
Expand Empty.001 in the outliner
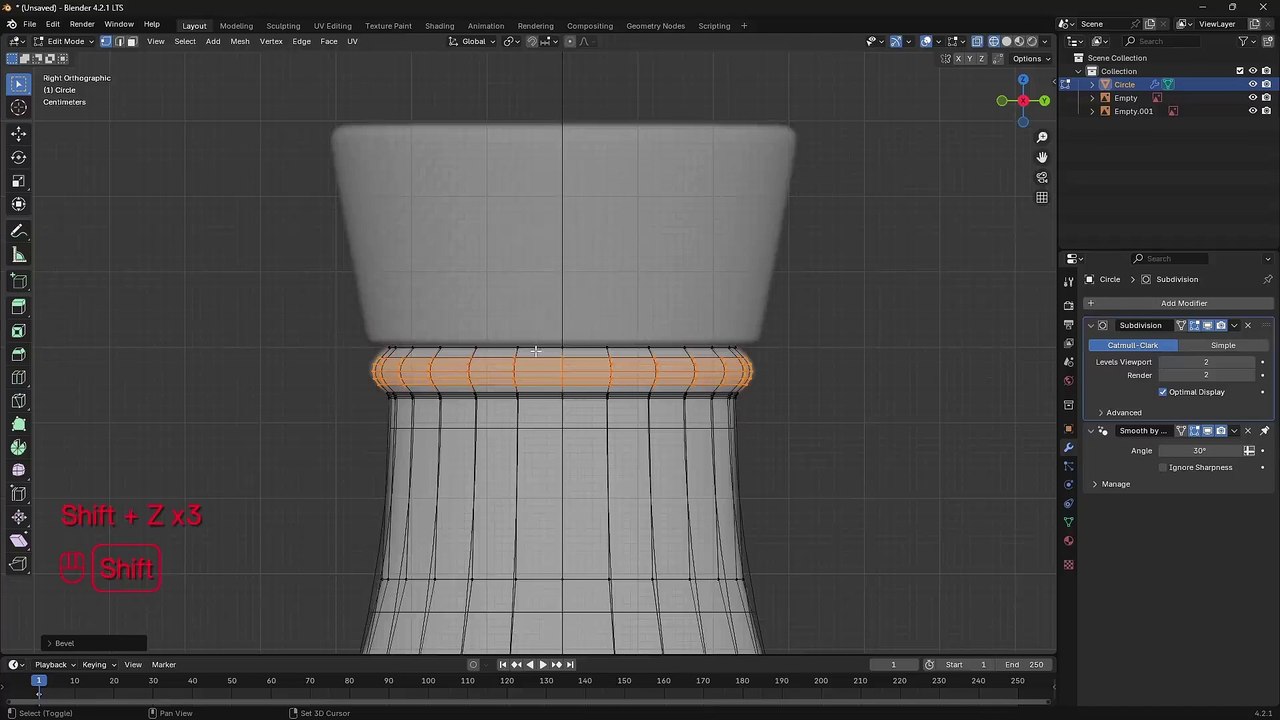[x=1092, y=111]
